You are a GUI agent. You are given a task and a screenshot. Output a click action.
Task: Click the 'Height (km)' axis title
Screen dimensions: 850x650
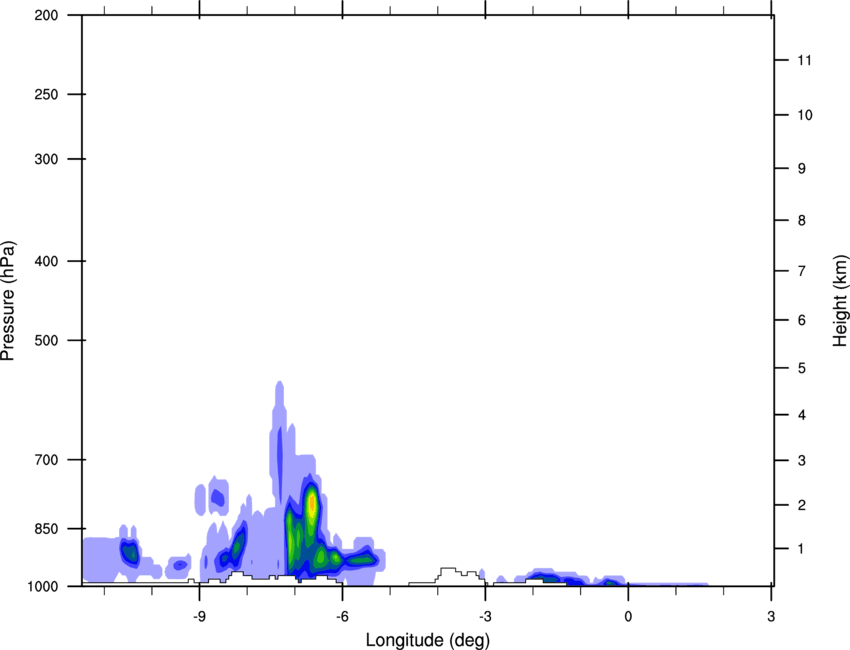[x=840, y=301]
